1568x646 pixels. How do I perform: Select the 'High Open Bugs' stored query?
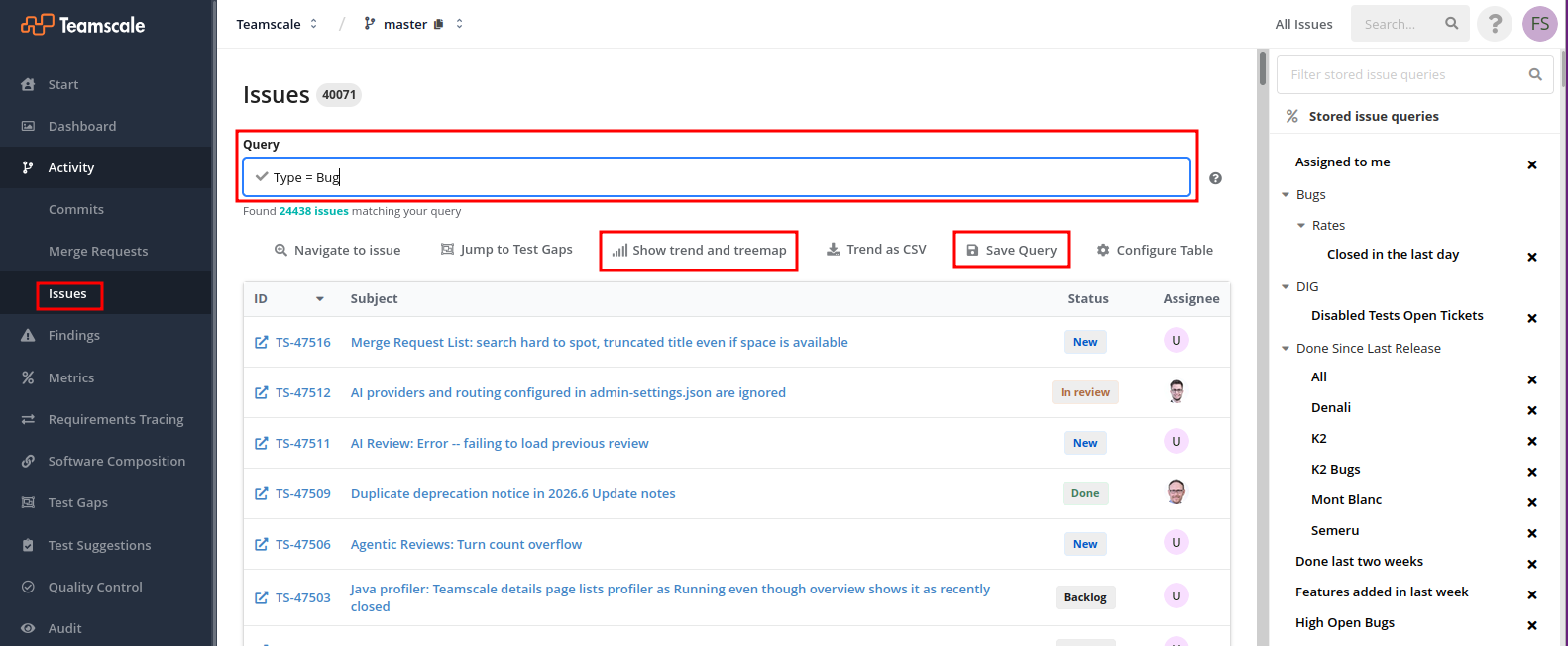pos(1344,622)
